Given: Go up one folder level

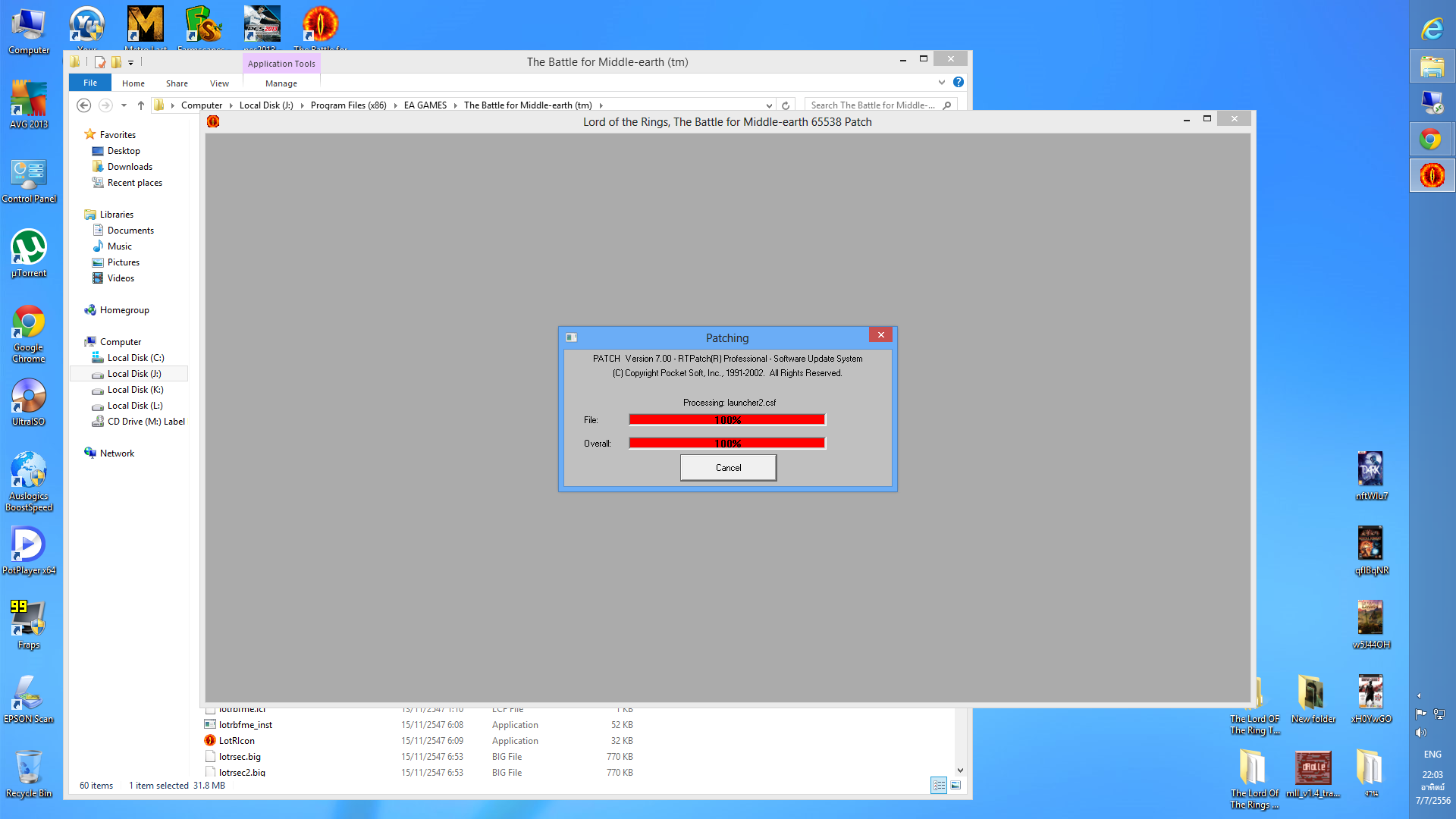Looking at the screenshot, I should click(x=141, y=105).
